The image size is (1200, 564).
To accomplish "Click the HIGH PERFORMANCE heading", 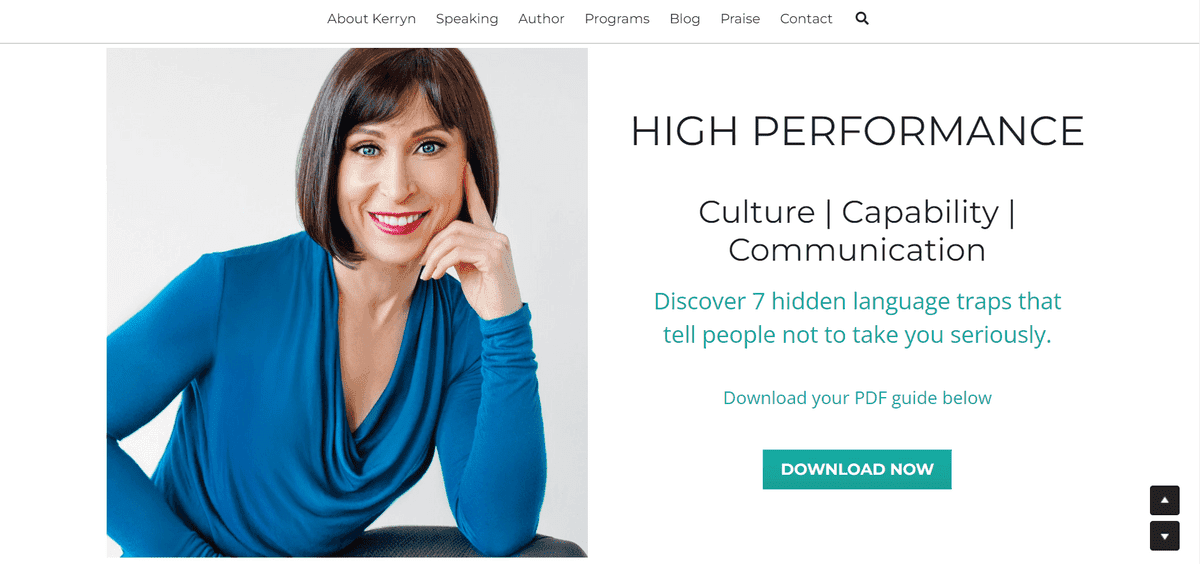I will click(x=857, y=132).
